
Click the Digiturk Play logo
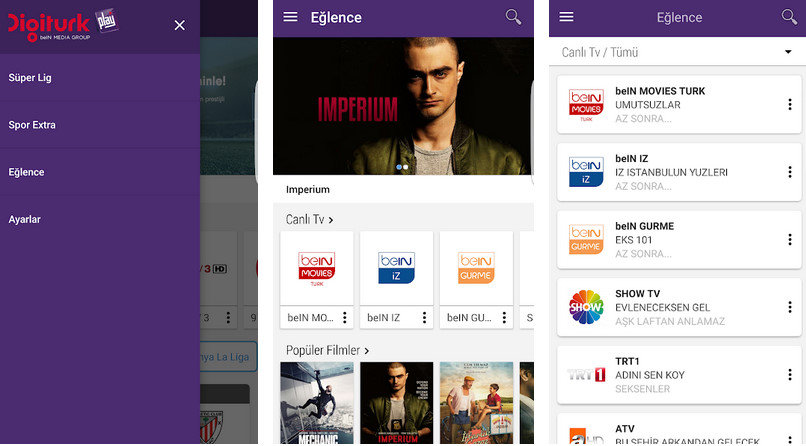[x=63, y=25]
